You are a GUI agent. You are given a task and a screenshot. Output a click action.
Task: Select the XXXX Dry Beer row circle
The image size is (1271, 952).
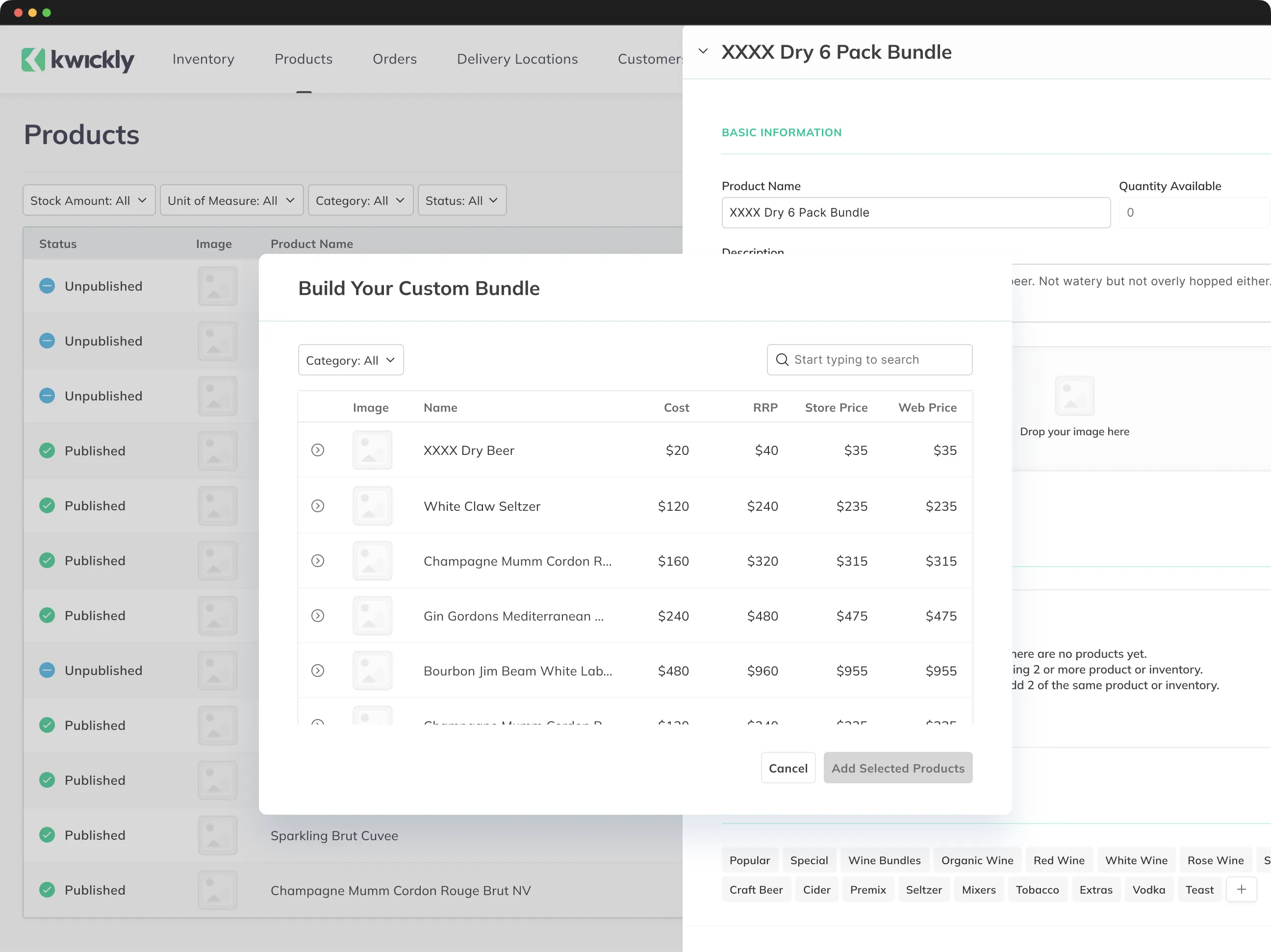click(318, 451)
